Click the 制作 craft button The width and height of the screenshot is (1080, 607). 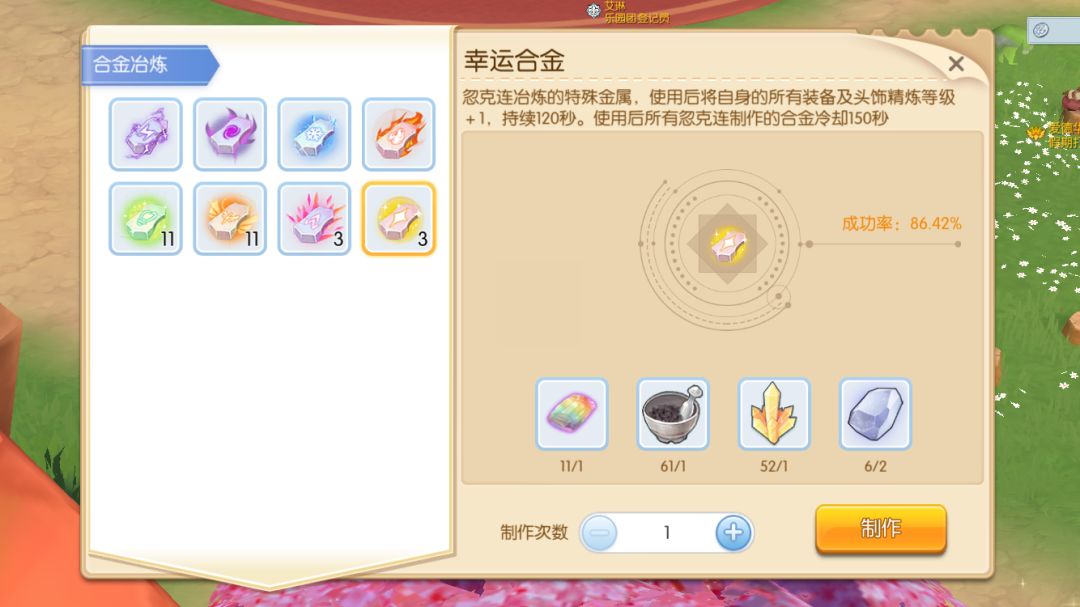click(881, 529)
